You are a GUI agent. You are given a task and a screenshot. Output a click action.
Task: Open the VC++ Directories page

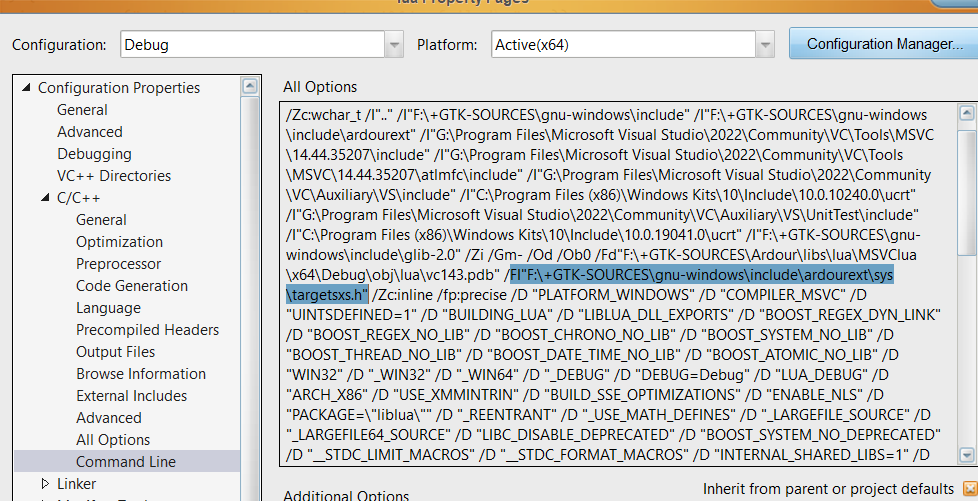coord(114,176)
